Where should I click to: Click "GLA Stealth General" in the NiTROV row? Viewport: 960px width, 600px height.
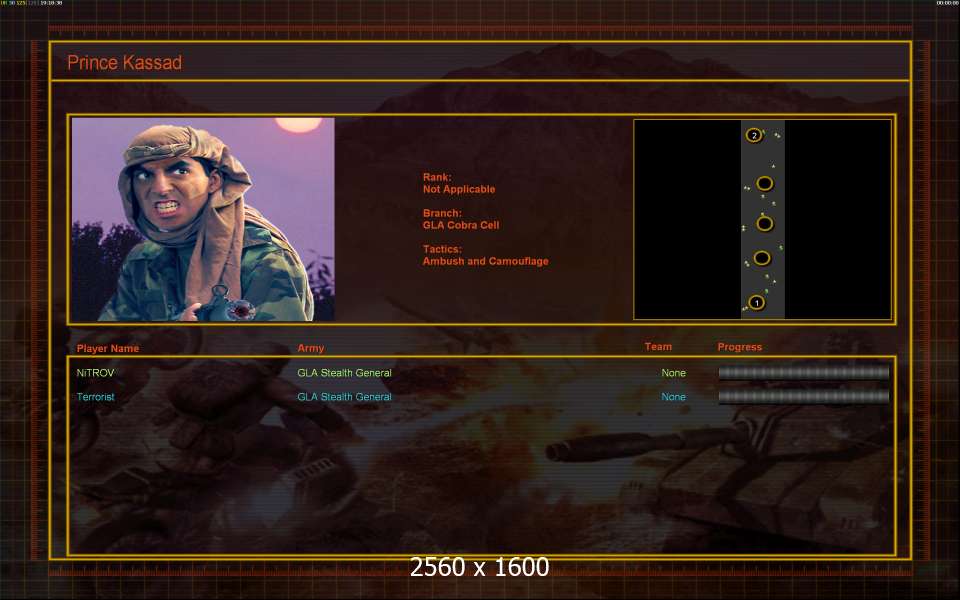pos(345,373)
